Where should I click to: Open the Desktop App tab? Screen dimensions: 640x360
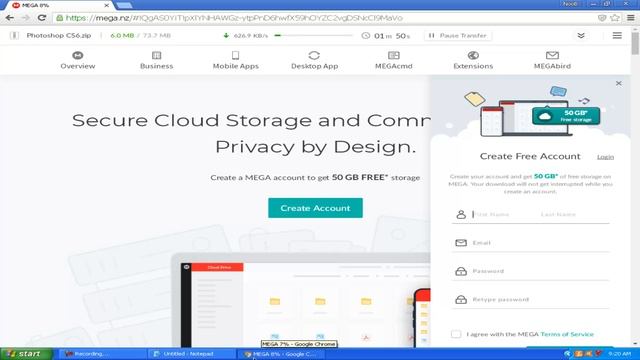[x=314, y=60]
